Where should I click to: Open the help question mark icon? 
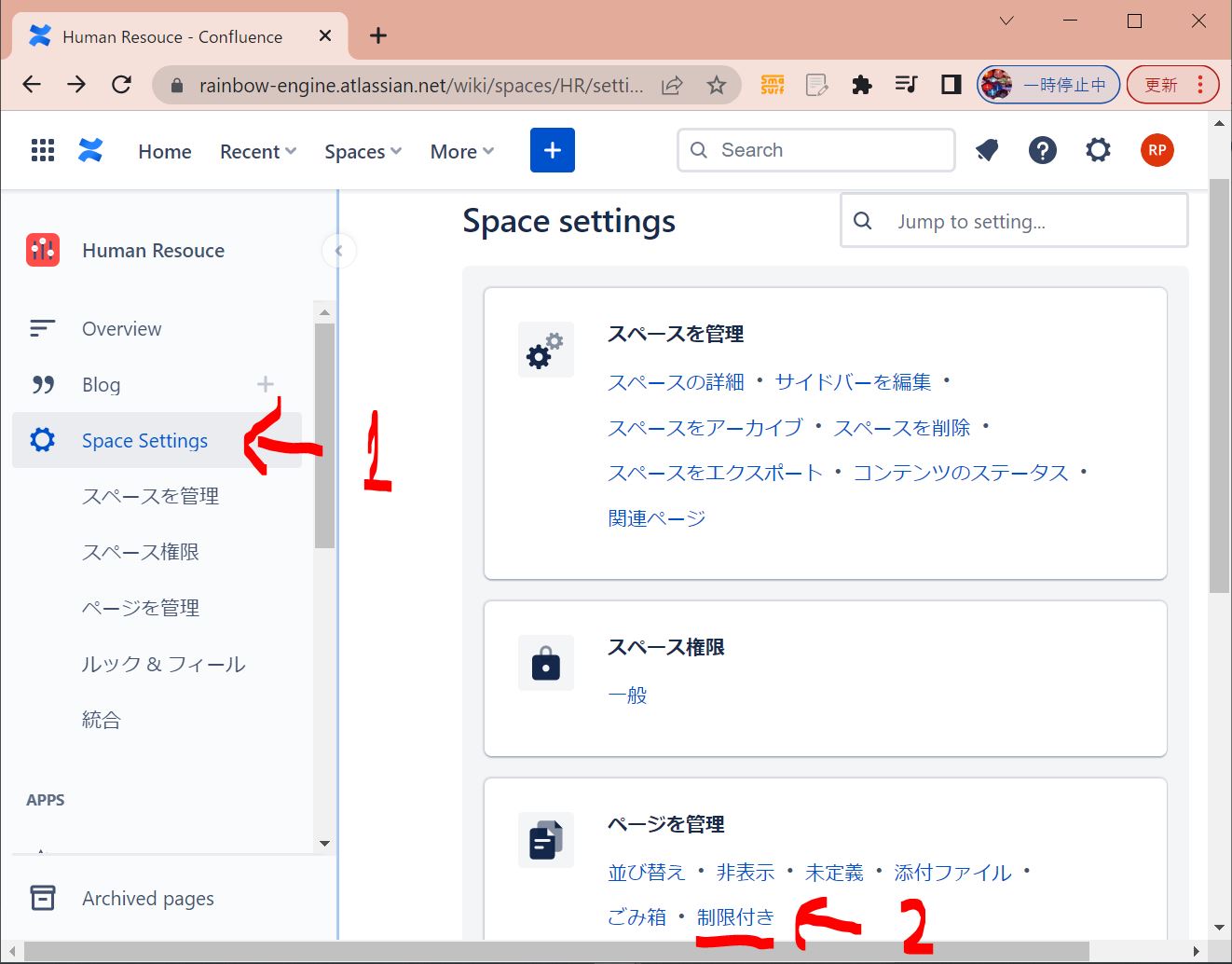1042,150
